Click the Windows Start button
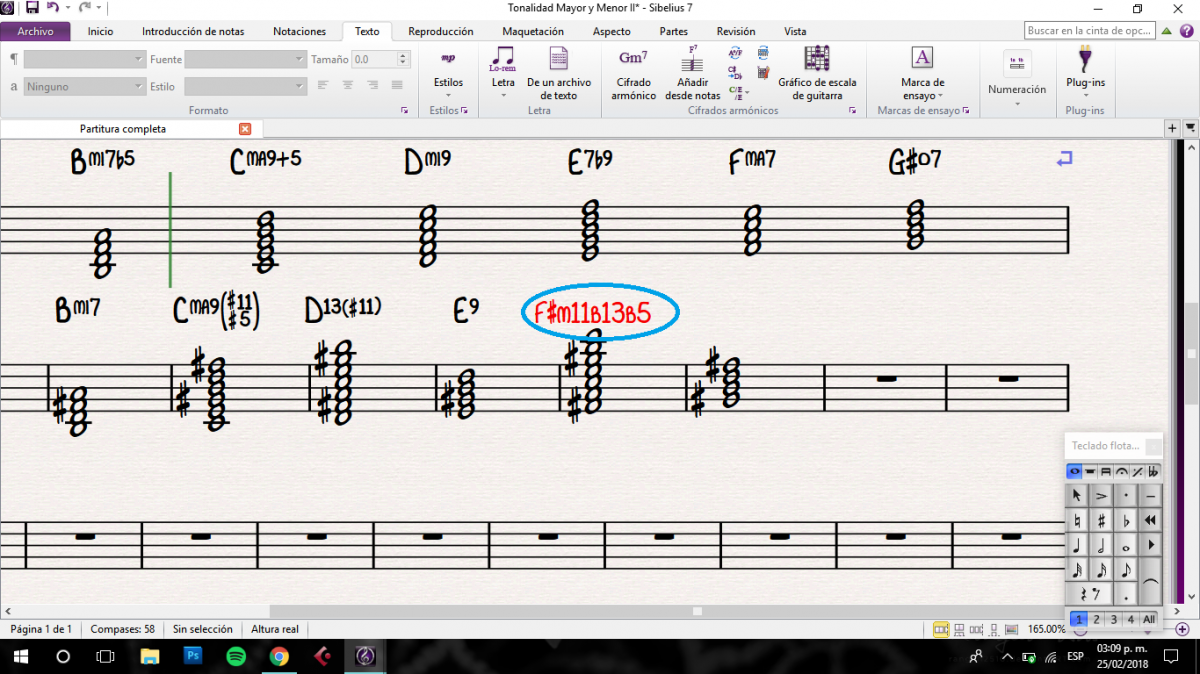 tap(20, 657)
